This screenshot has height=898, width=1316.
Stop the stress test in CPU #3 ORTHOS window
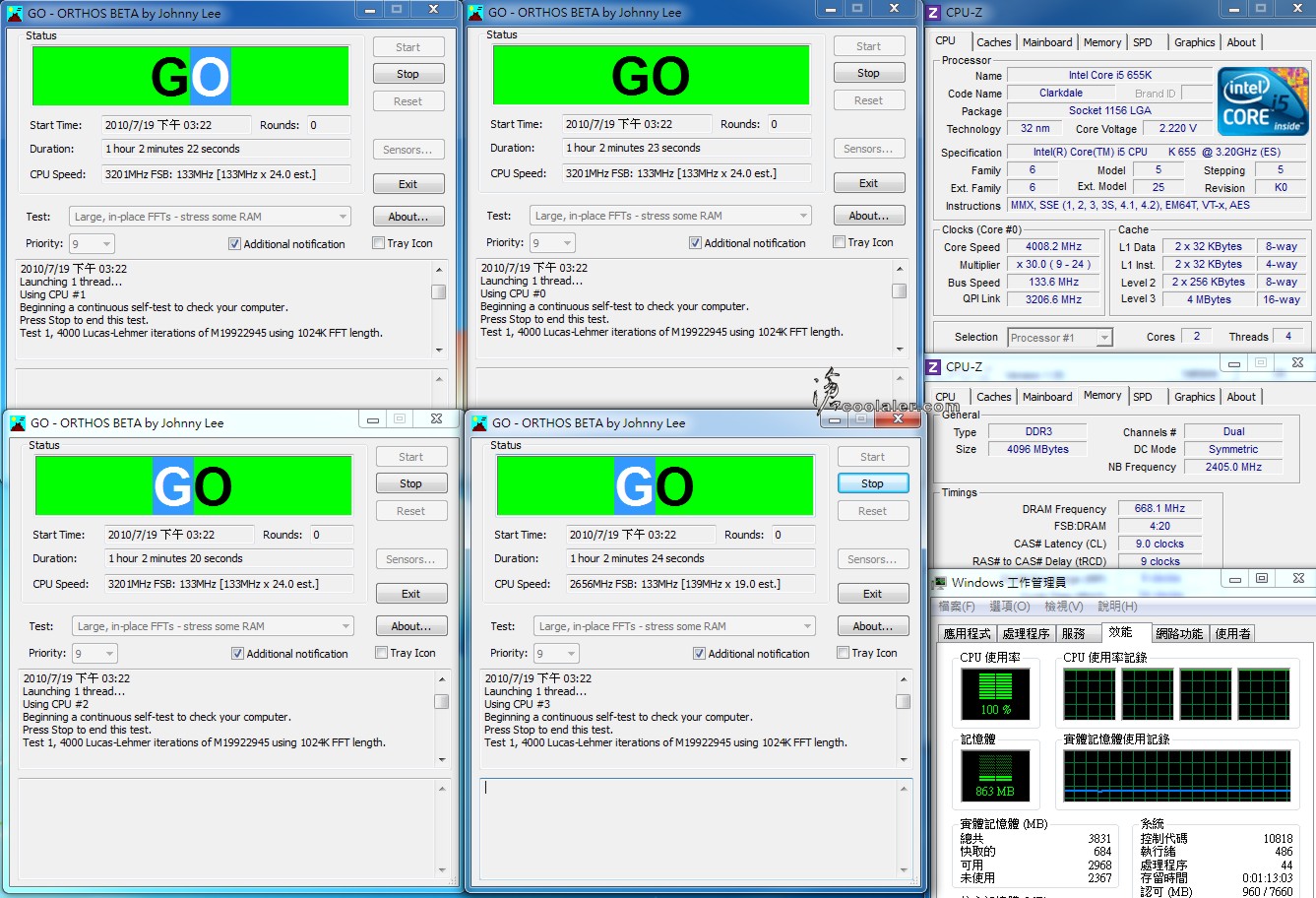[x=873, y=483]
